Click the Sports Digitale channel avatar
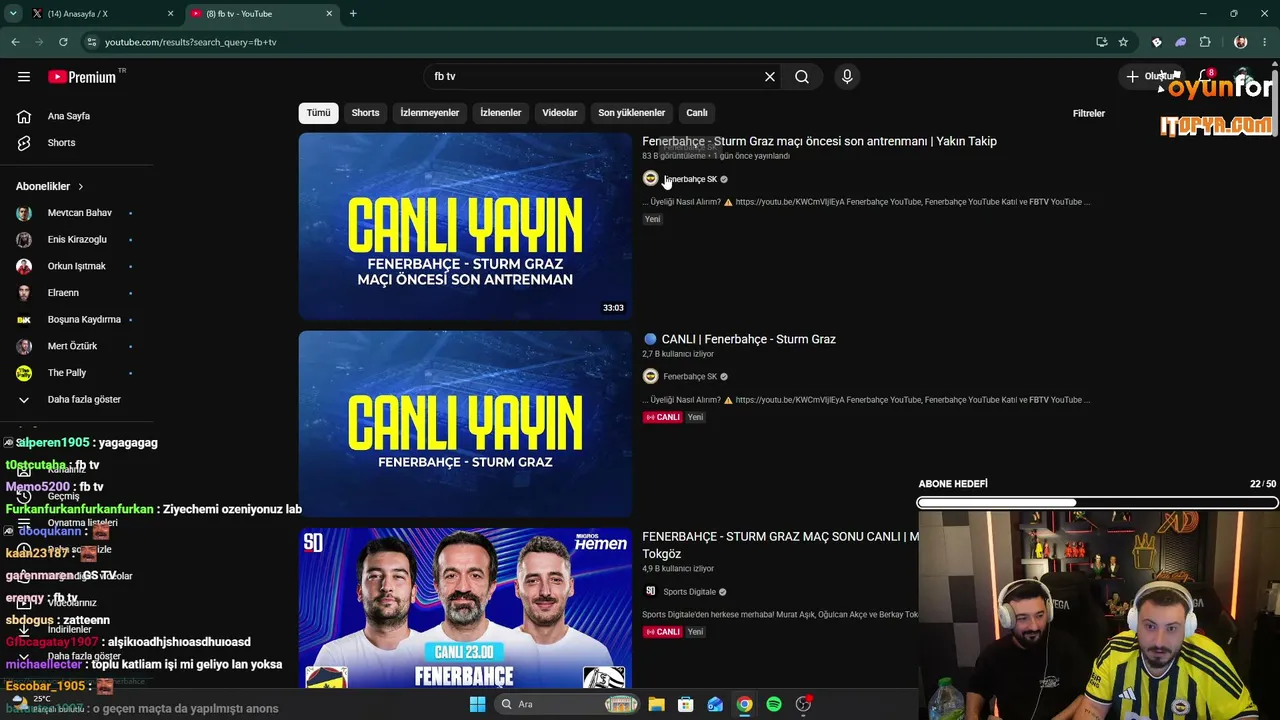1280x720 pixels. pyautogui.click(x=650, y=591)
